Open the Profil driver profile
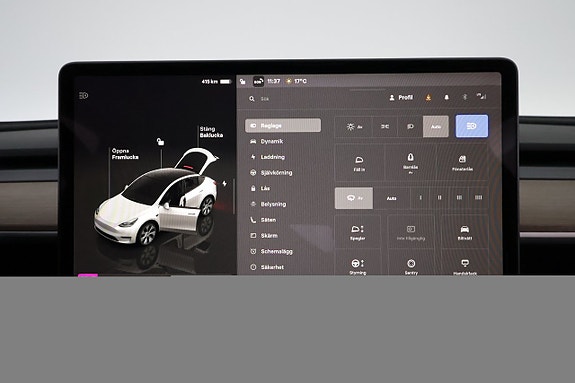 point(401,98)
